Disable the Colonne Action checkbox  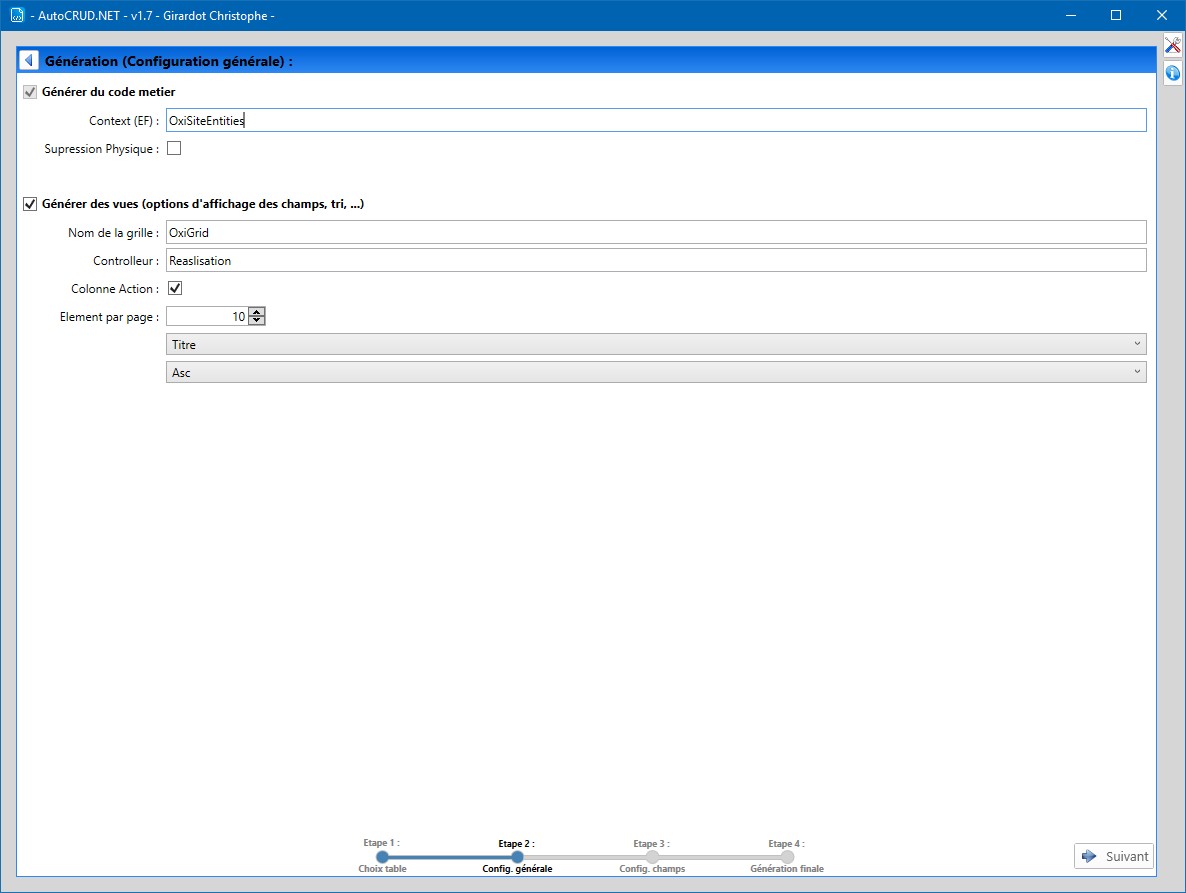175,288
